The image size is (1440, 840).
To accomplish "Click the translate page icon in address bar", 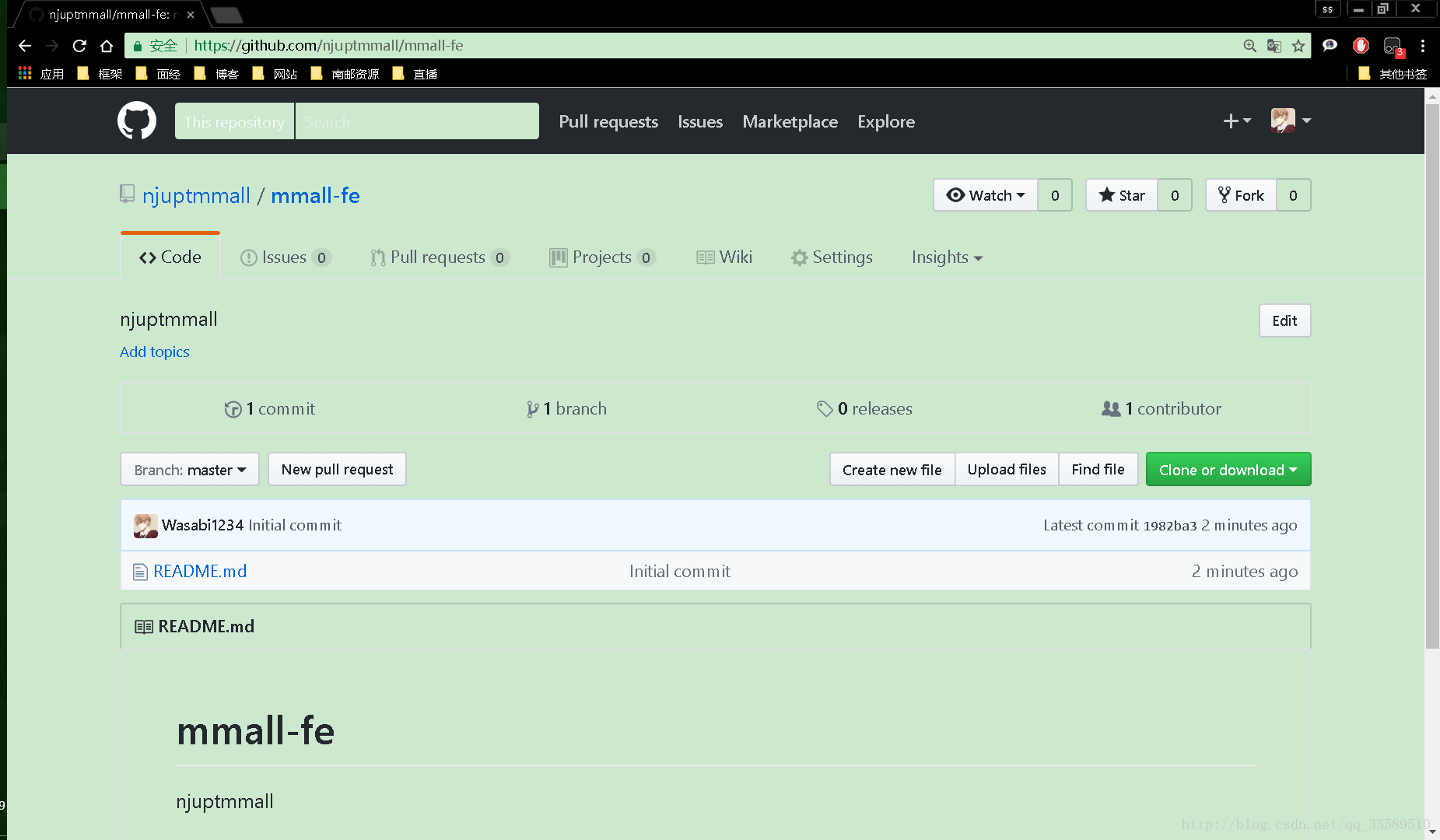I will (1274, 46).
